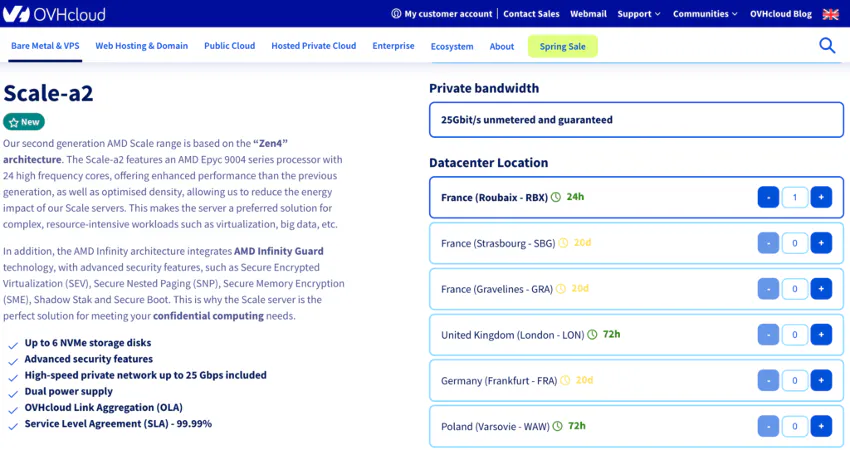Select Poland (Varsovie - WAW) datacenter row

(x=636, y=426)
